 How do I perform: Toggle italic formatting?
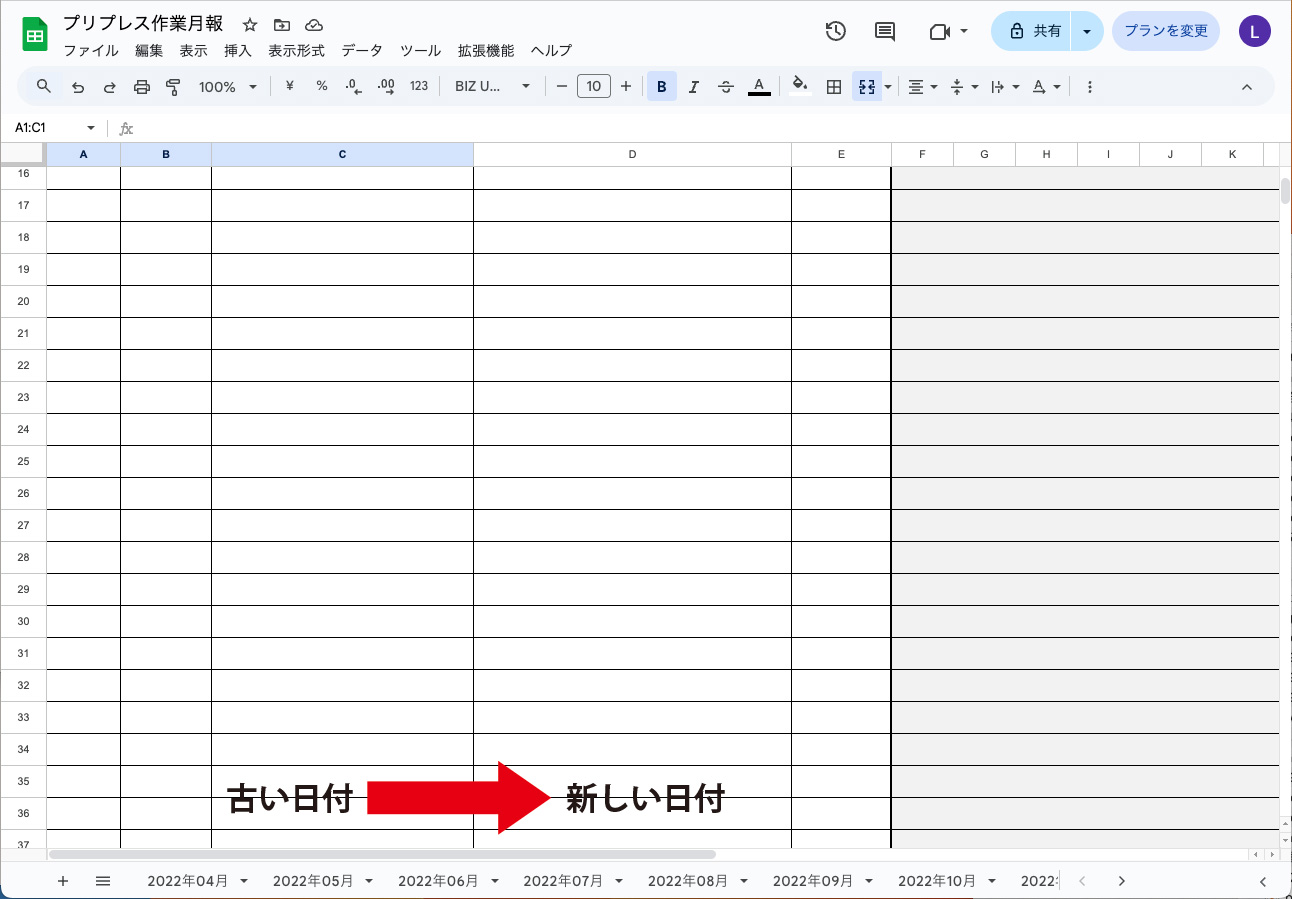coord(693,87)
